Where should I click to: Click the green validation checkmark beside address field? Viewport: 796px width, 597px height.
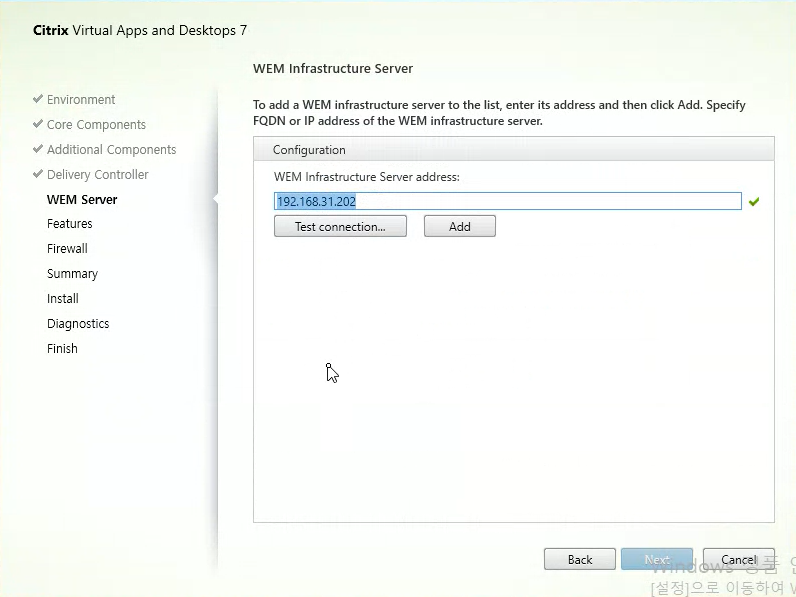click(754, 202)
